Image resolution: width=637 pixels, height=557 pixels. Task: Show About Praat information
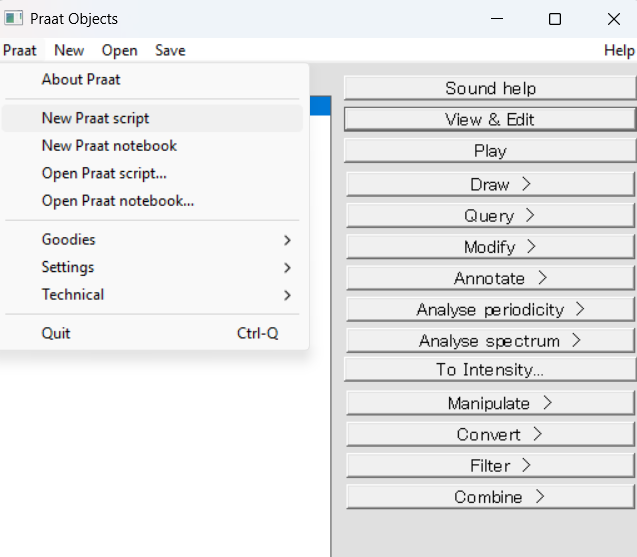coord(152,80)
